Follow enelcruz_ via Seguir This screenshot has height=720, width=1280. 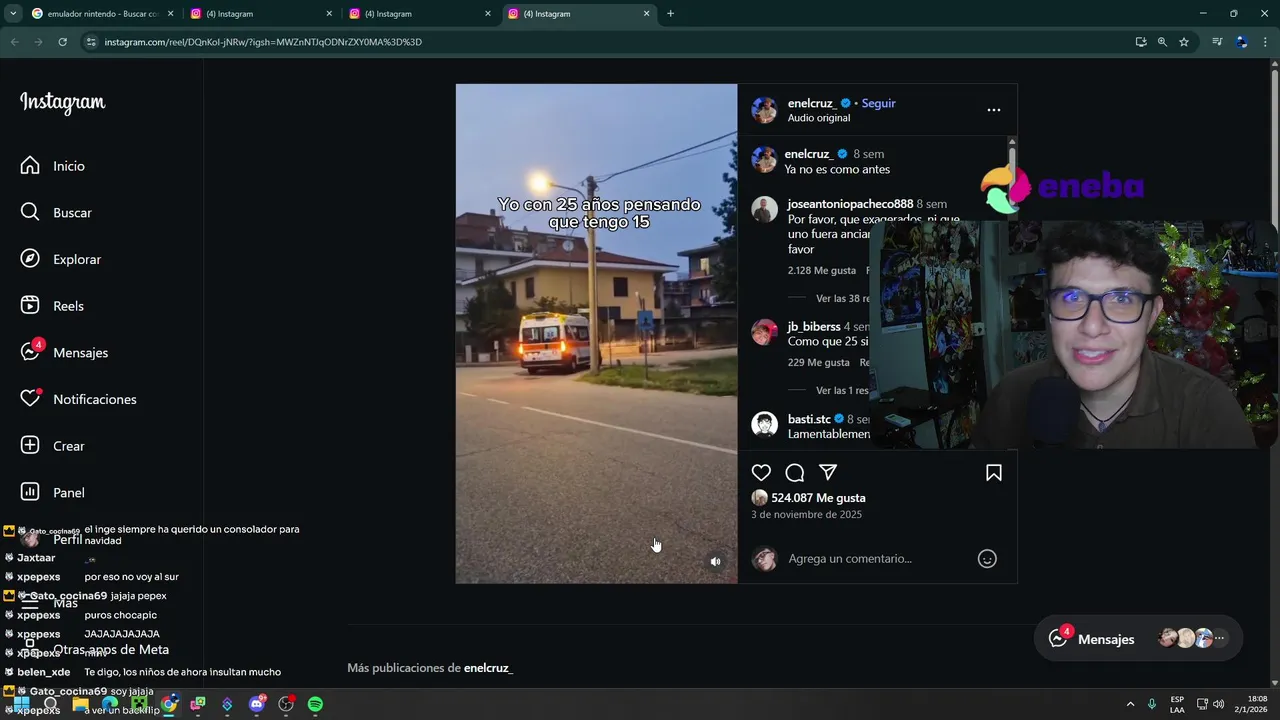pyautogui.click(x=879, y=103)
